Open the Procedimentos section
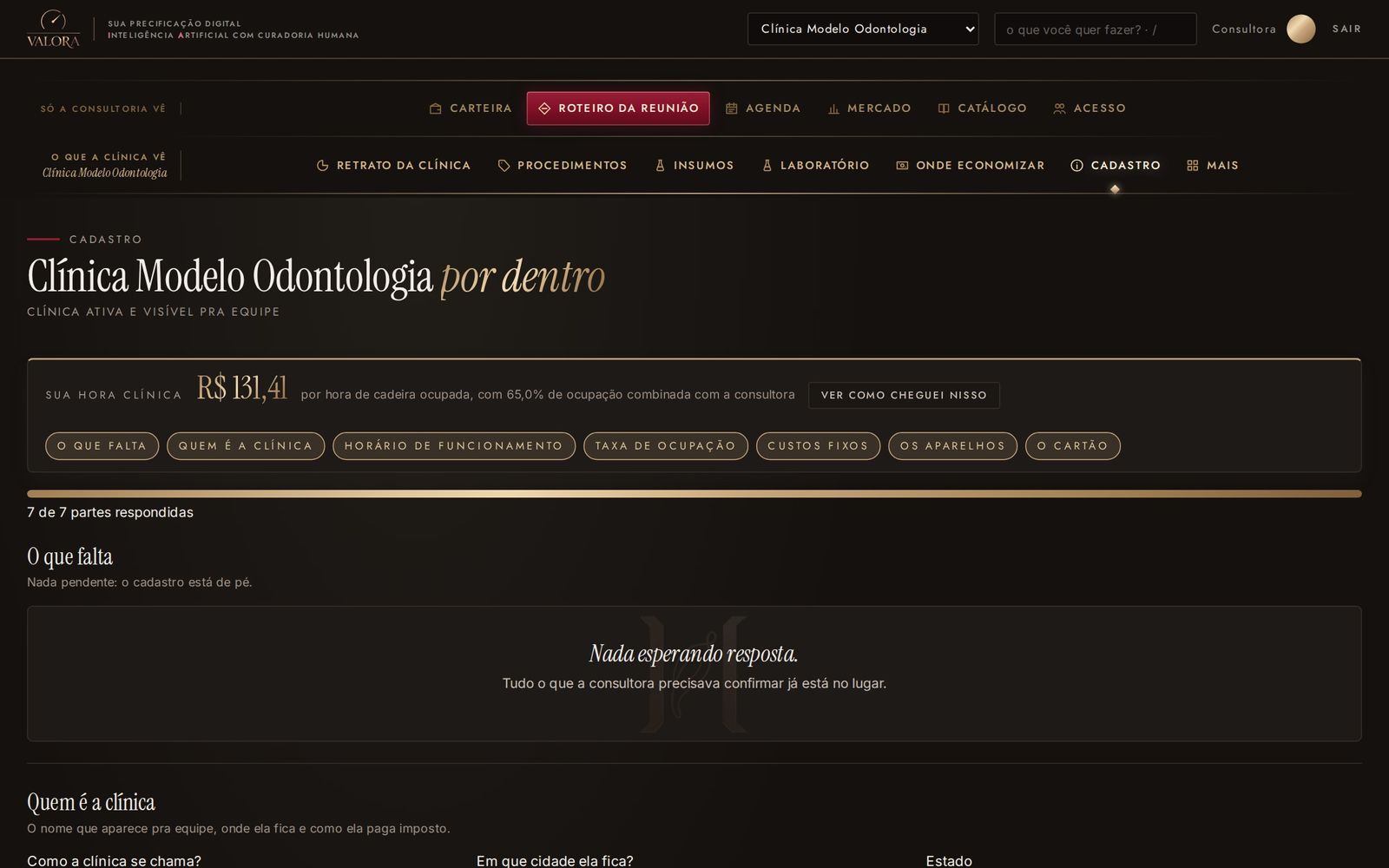This screenshot has height=868, width=1389. pyautogui.click(x=563, y=166)
